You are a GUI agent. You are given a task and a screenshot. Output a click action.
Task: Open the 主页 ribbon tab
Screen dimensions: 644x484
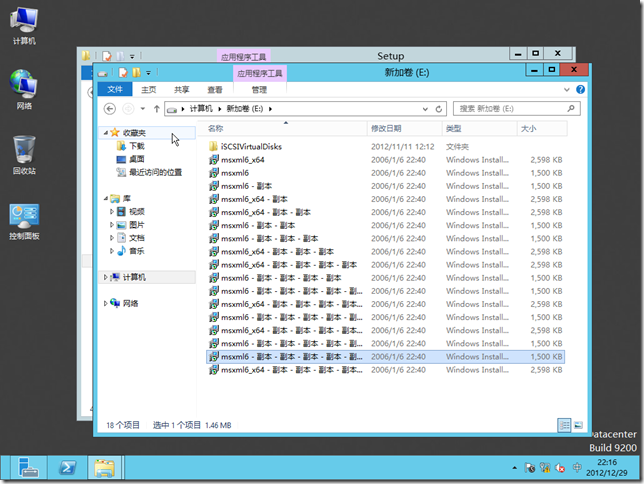click(149, 90)
